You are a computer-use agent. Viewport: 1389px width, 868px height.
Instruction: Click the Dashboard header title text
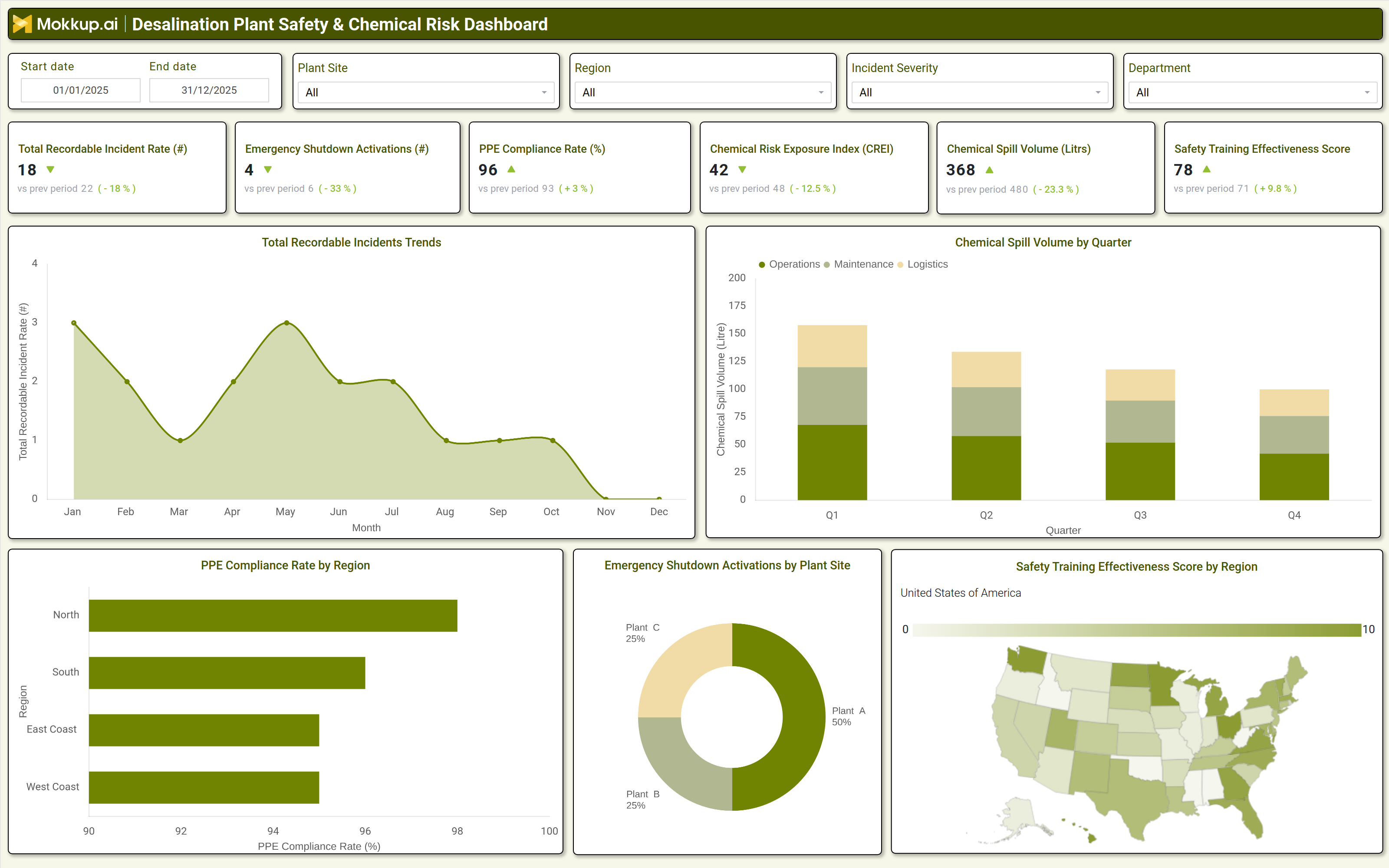340,24
